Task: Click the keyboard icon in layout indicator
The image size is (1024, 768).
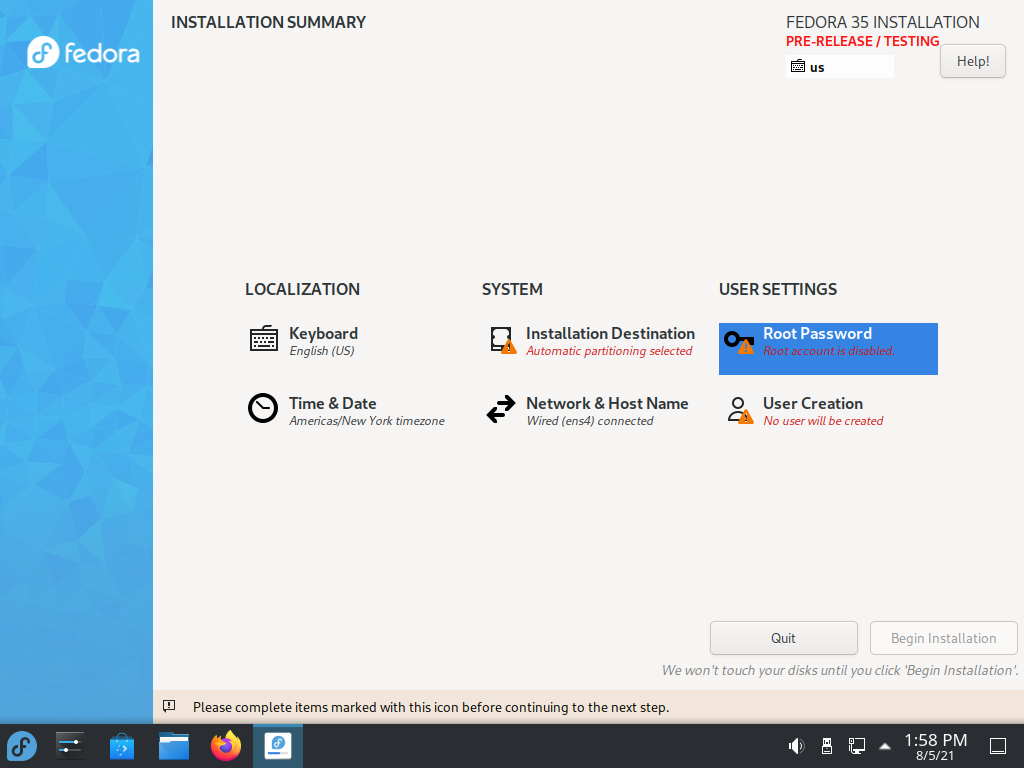Action: [797, 66]
